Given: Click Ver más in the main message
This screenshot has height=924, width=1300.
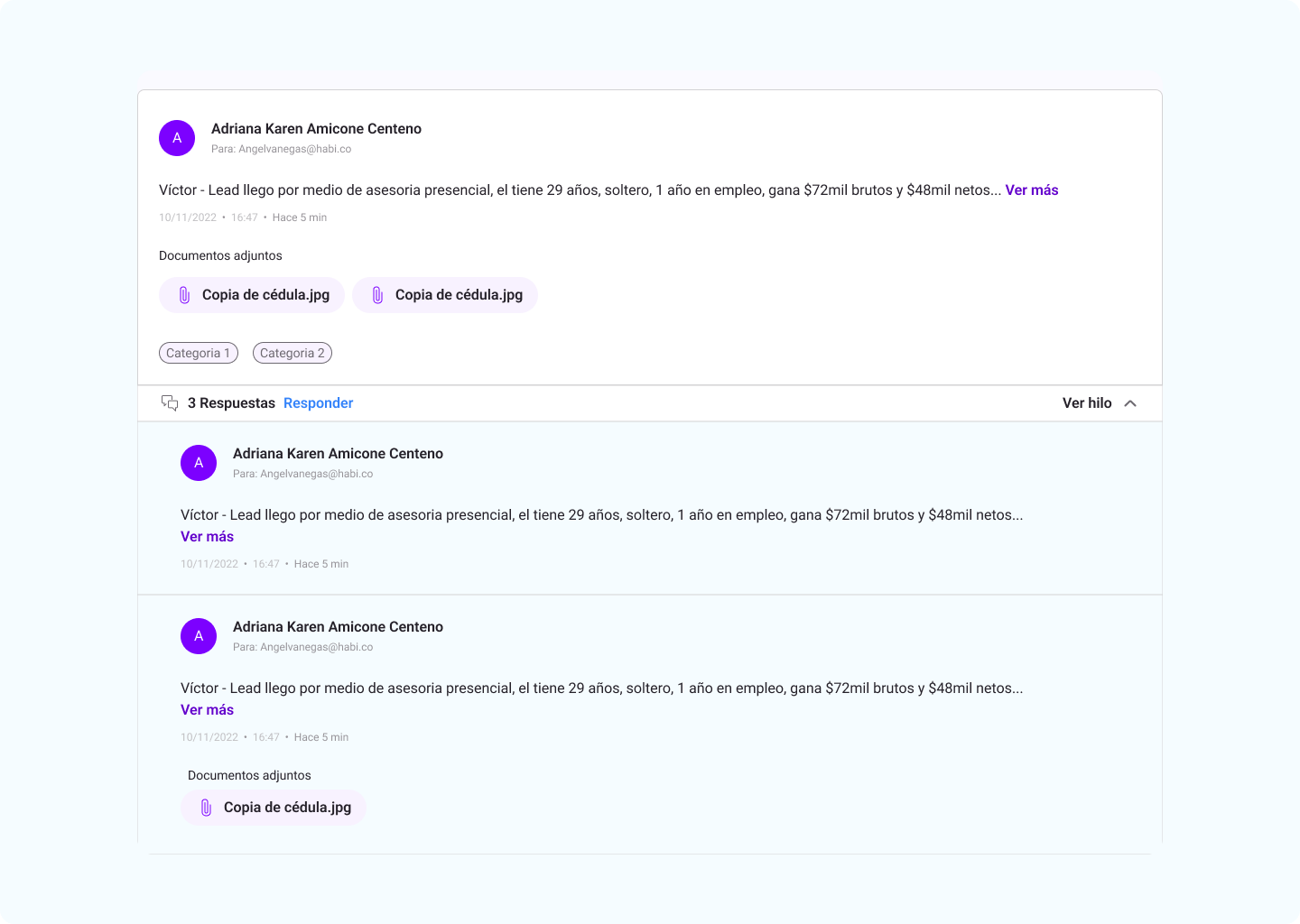Looking at the screenshot, I should [x=1032, y=189].
